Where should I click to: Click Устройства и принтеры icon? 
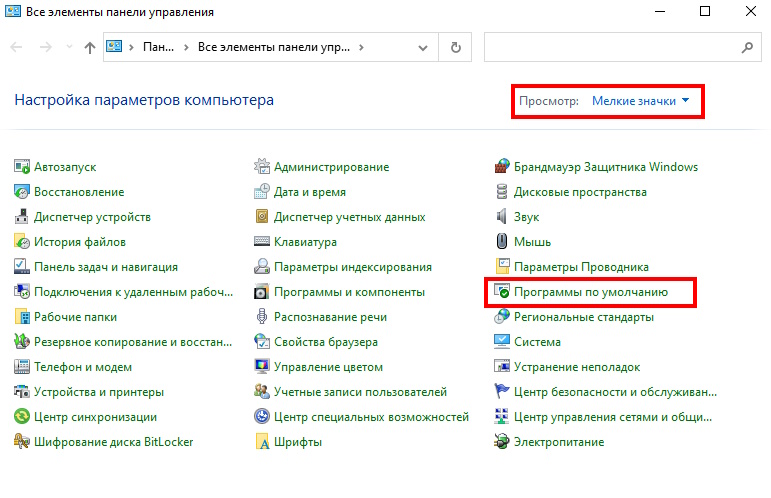[22, 392]
